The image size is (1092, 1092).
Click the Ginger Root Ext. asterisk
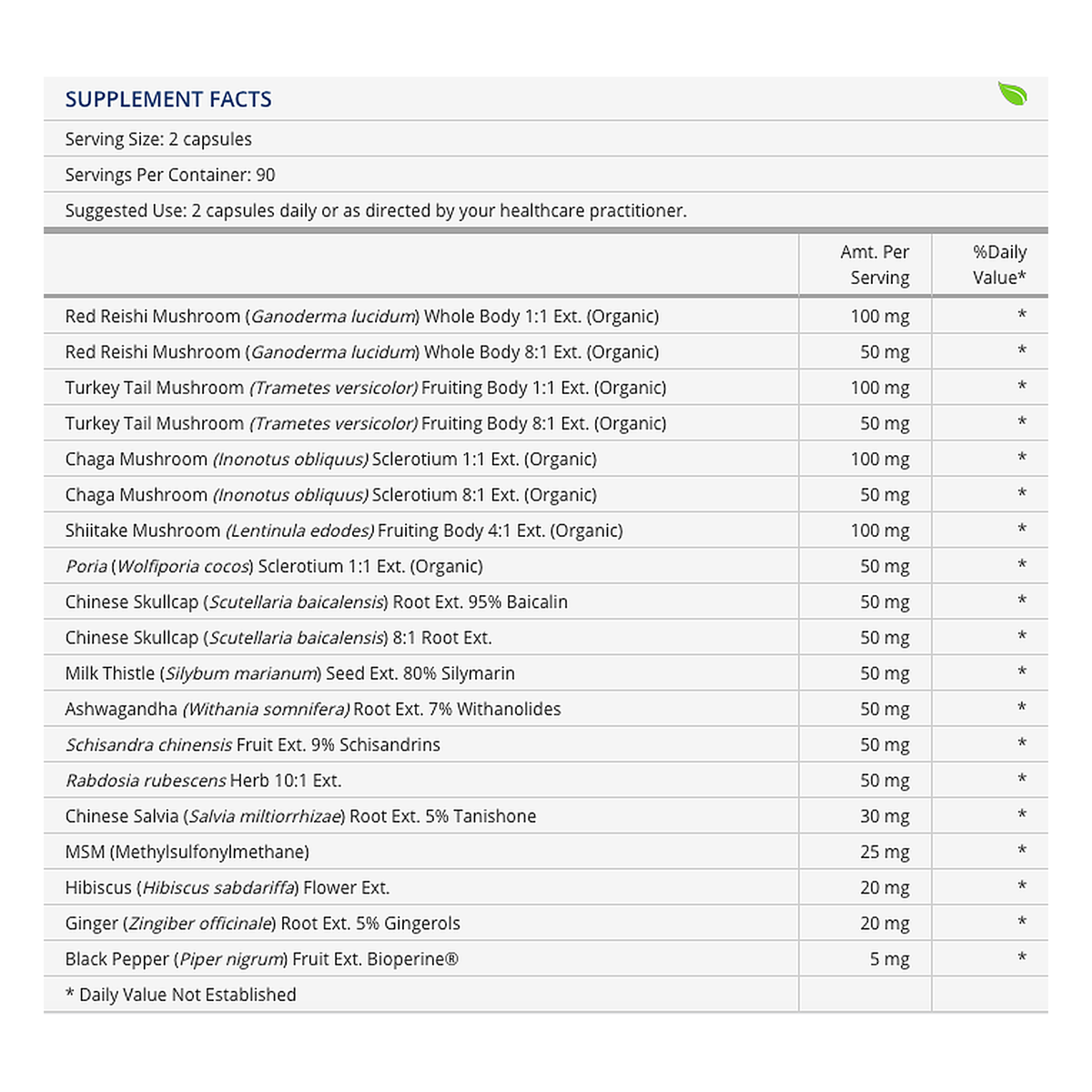1022,921
